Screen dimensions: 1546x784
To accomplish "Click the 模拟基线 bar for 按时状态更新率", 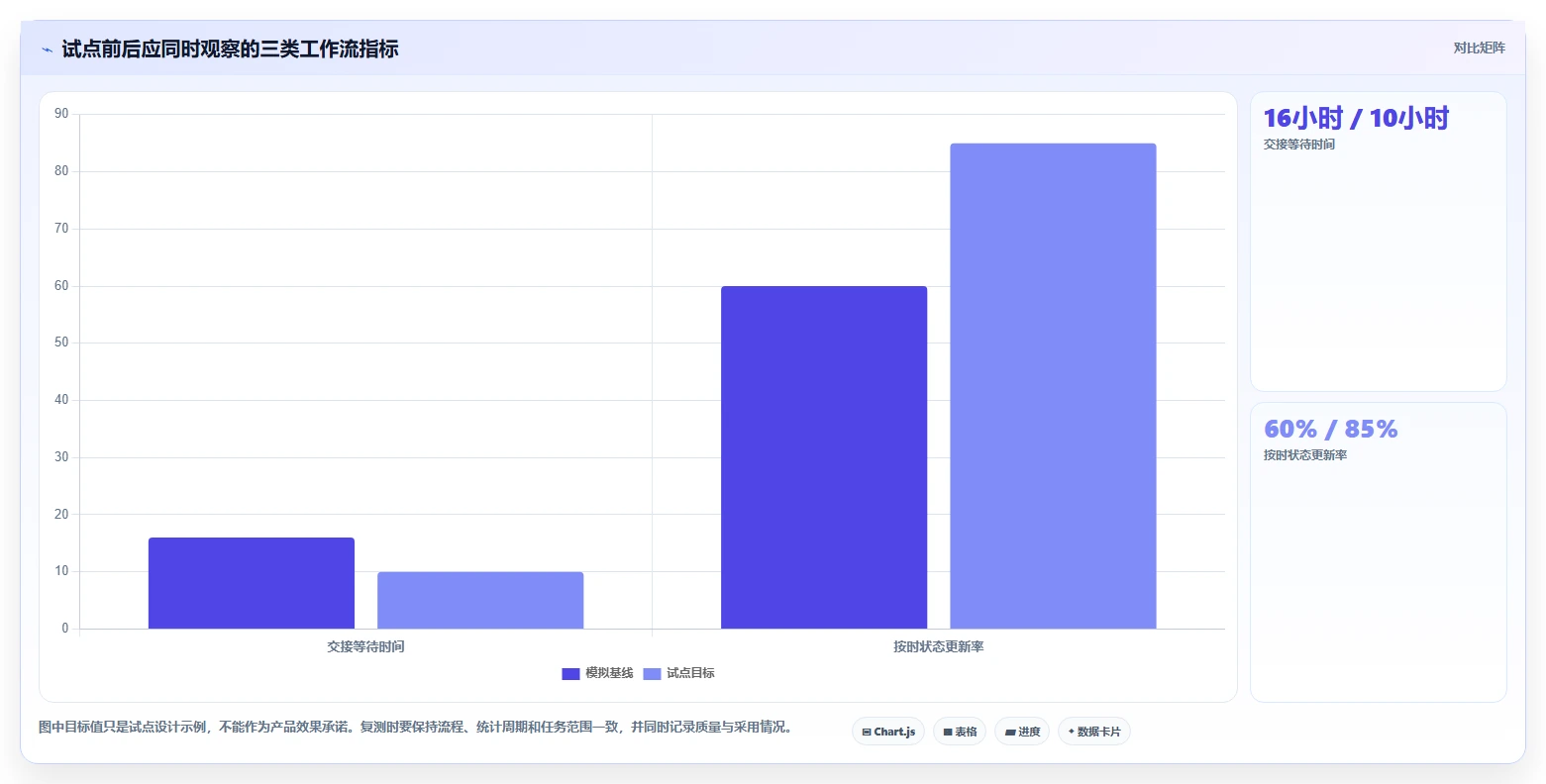I will point(824,457).
